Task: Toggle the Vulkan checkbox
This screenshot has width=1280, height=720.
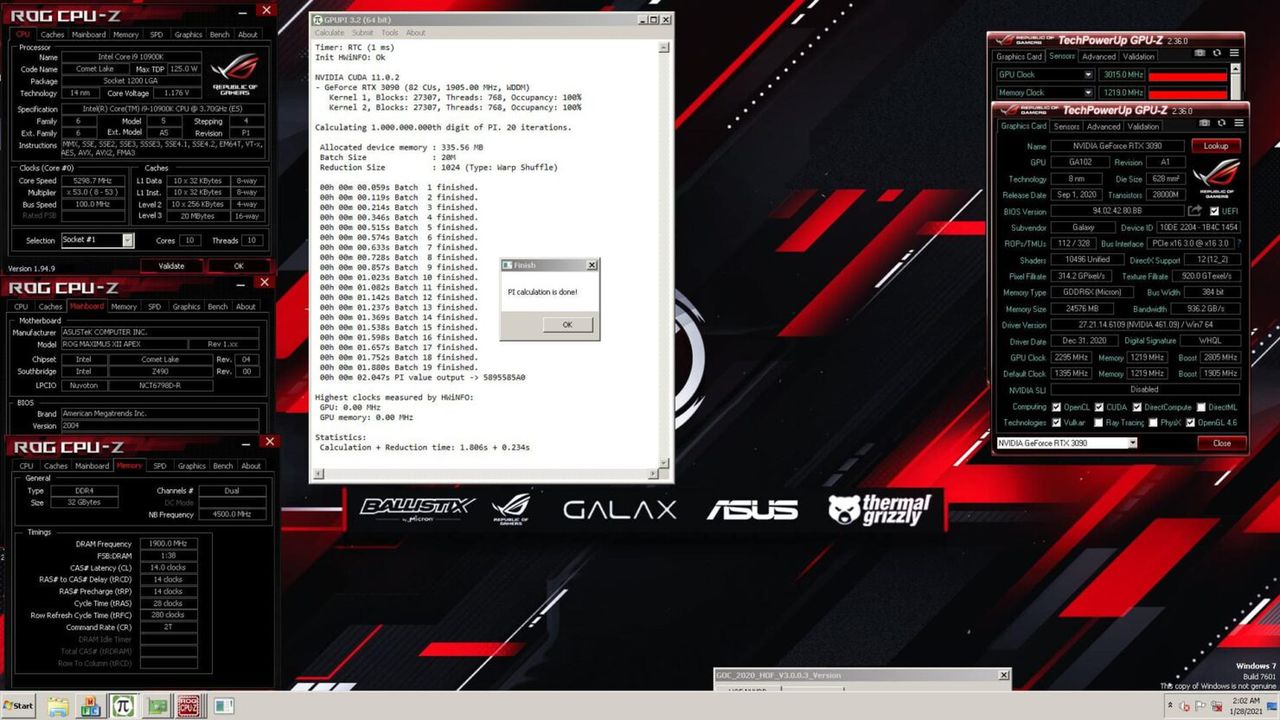Action: tap(1057, 422)
